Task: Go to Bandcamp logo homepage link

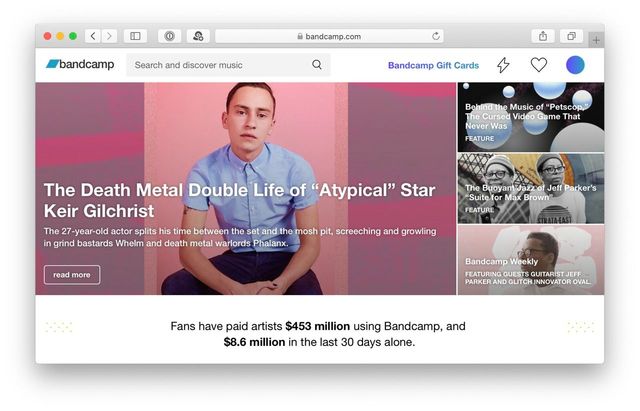Action: pyautogui.click(x=80, y=64)
